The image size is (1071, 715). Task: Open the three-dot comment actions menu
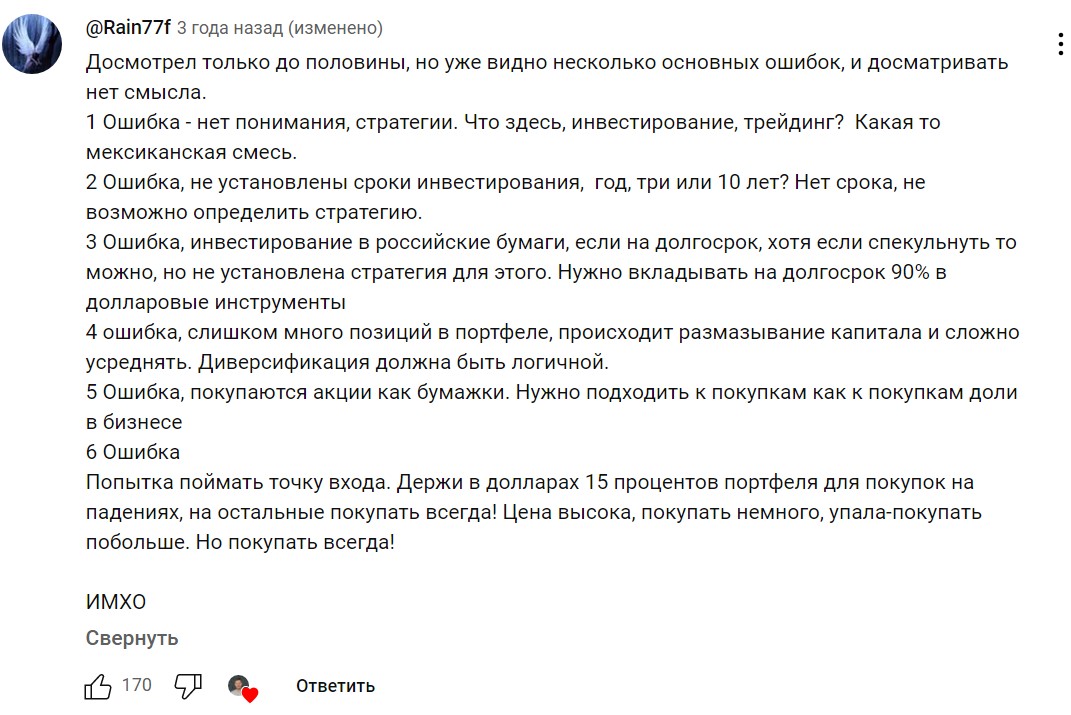click(1059, 43)
